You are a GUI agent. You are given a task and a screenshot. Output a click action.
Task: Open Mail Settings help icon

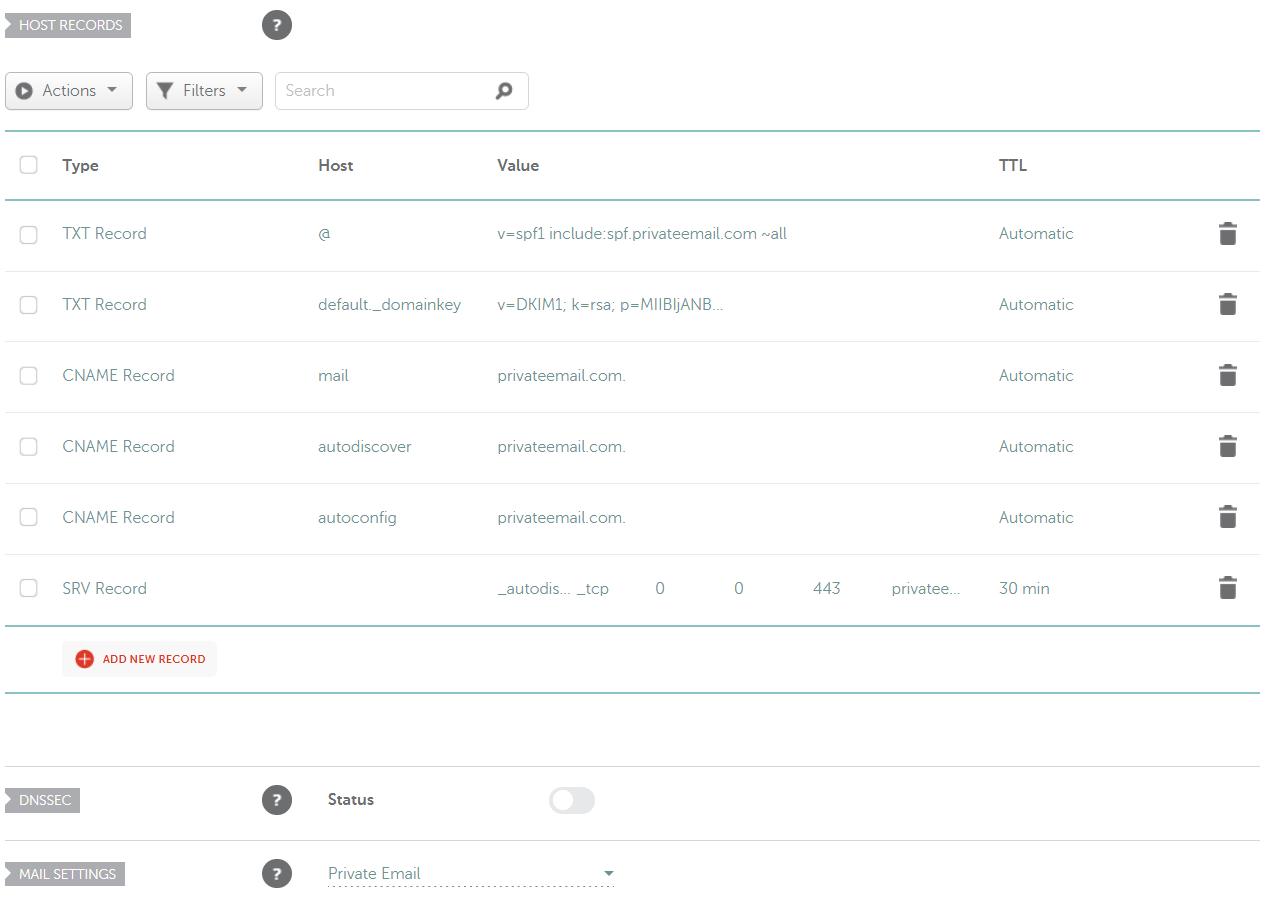[x=277, y=874]
